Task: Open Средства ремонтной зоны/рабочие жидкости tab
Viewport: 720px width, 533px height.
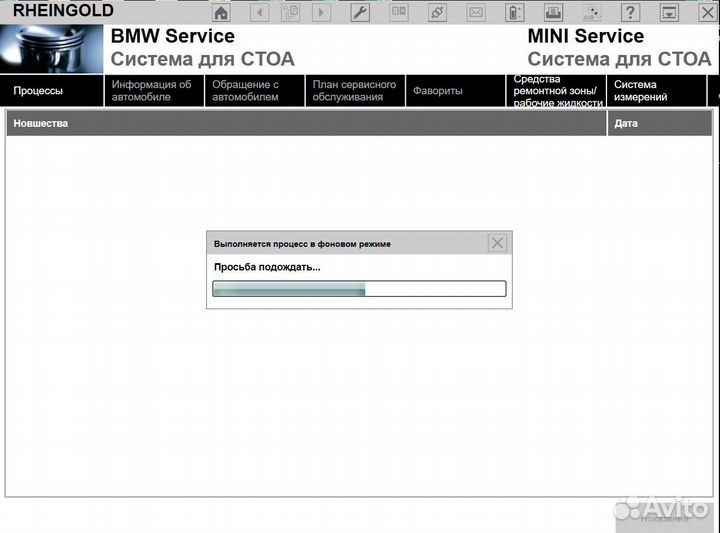Action: click(556, 90)
